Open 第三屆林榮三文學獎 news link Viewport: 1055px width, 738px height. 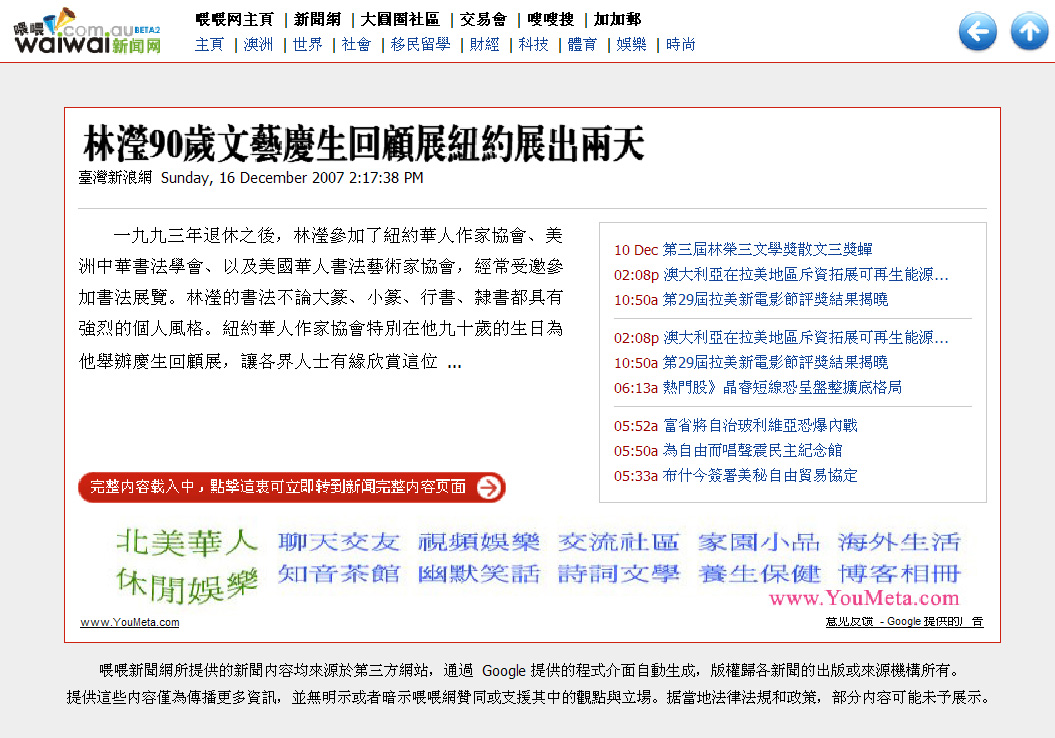pyautogui.click(x=767, y=249)
